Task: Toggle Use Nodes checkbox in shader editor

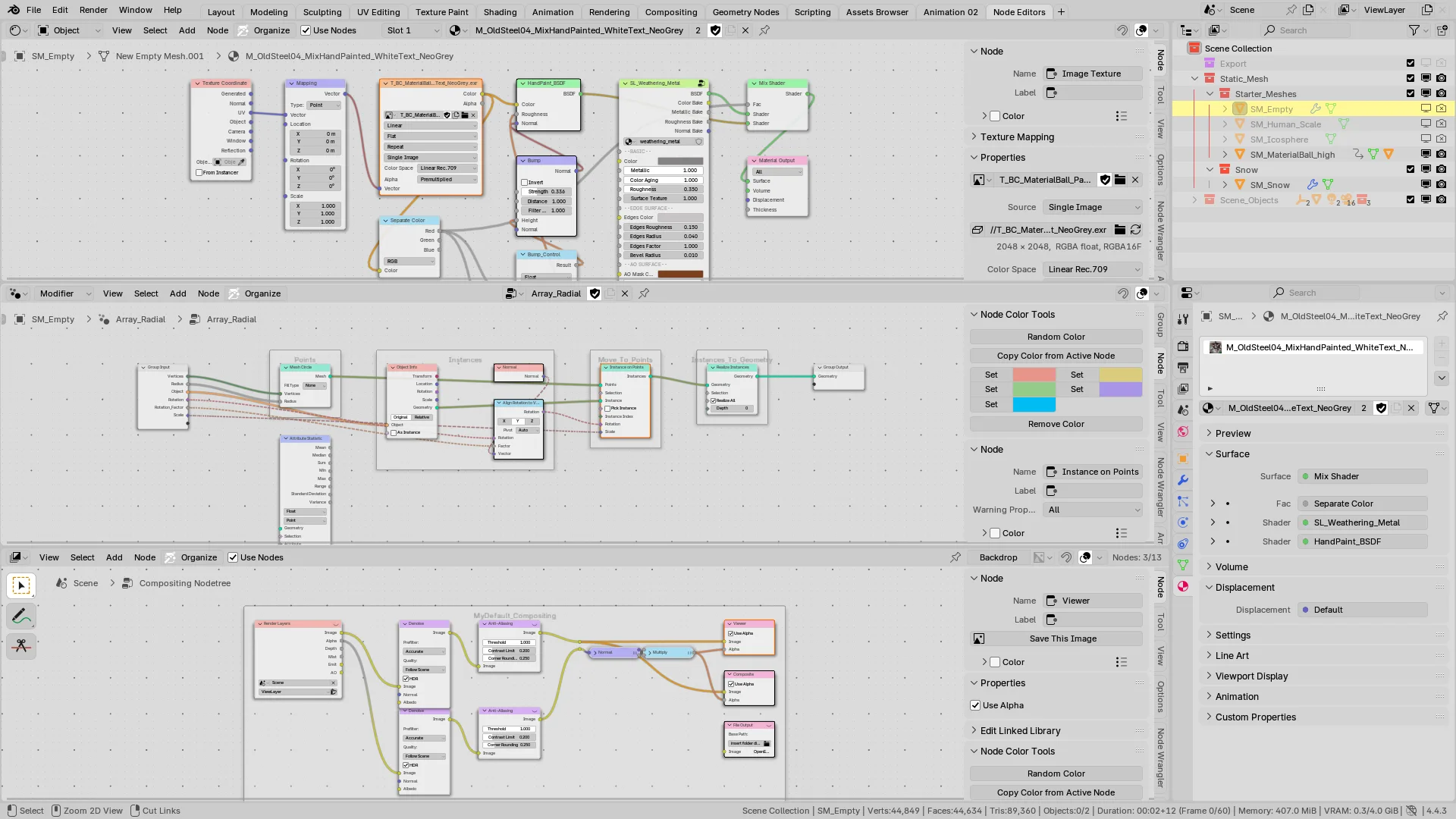Action: [306, 30]
